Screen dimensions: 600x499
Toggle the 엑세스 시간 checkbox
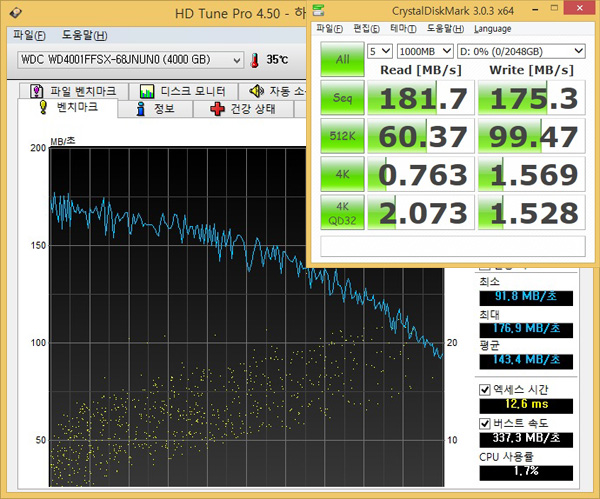[x=484, y=390]
